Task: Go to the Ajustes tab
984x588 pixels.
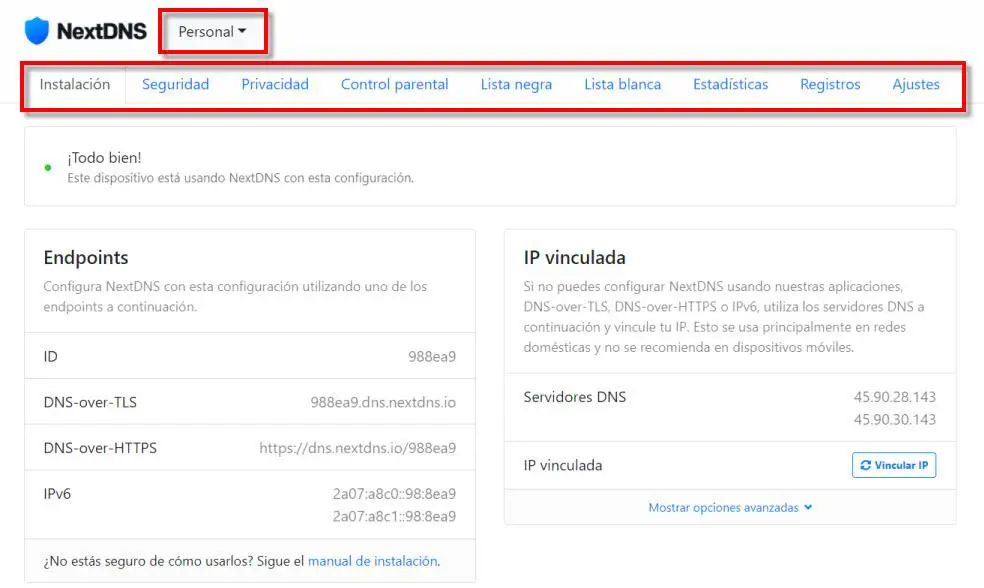Action: click(x=916, y=84)
